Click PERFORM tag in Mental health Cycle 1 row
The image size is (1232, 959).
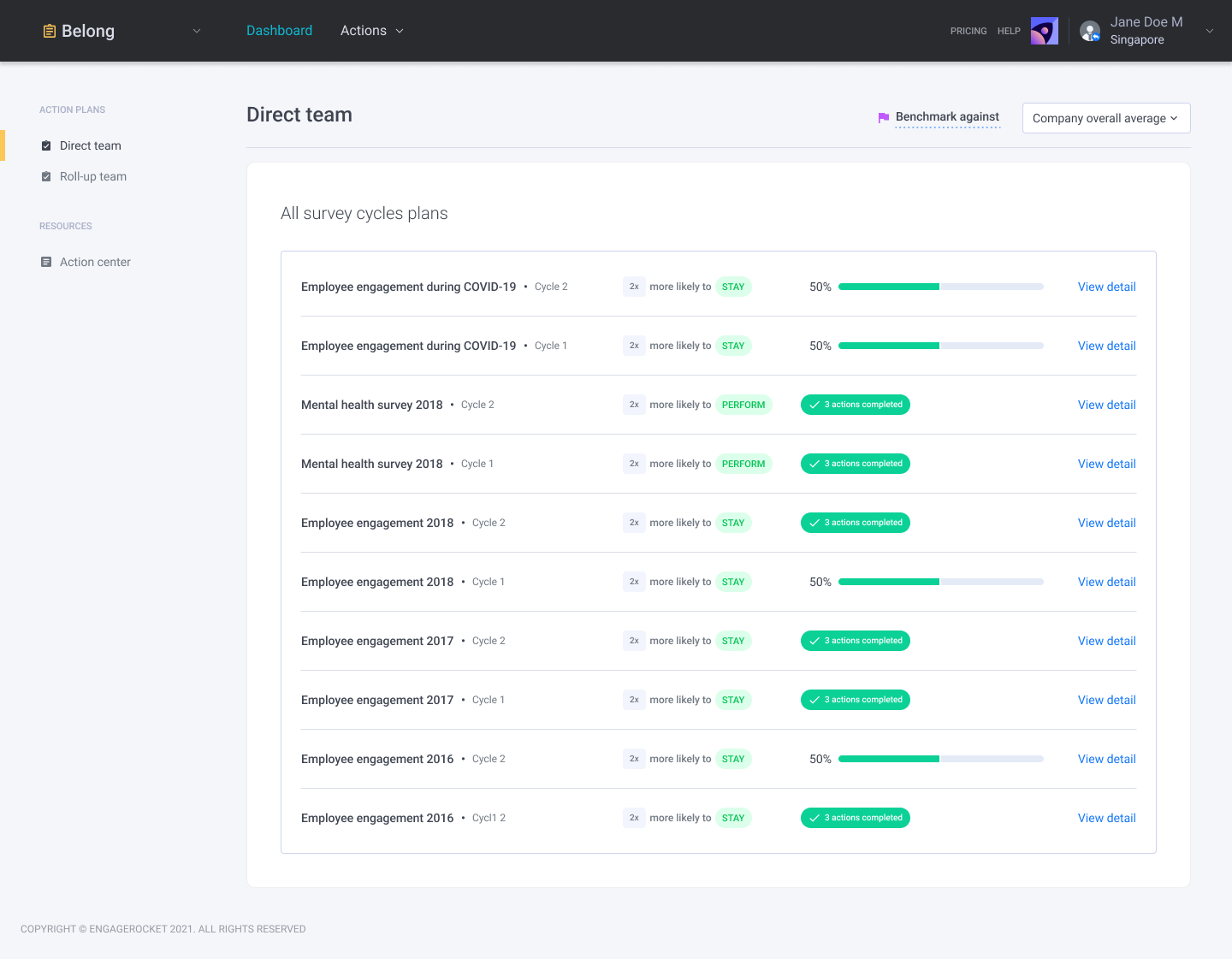pos(743,464)
